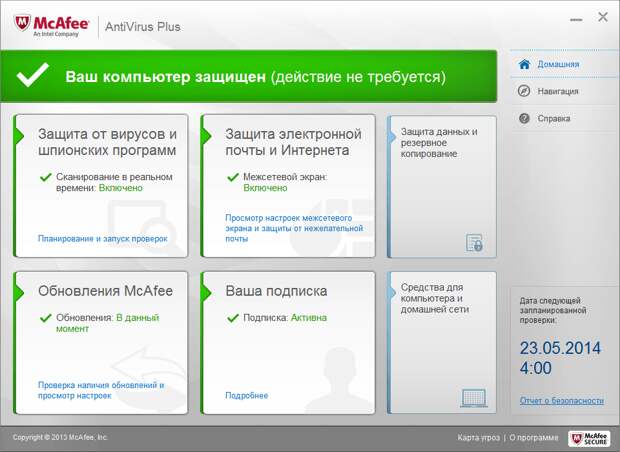The height and width of the screenshot is (452, 620).
Task: Click checkmark beside Подписка status
Action: (x=233, y=318)
